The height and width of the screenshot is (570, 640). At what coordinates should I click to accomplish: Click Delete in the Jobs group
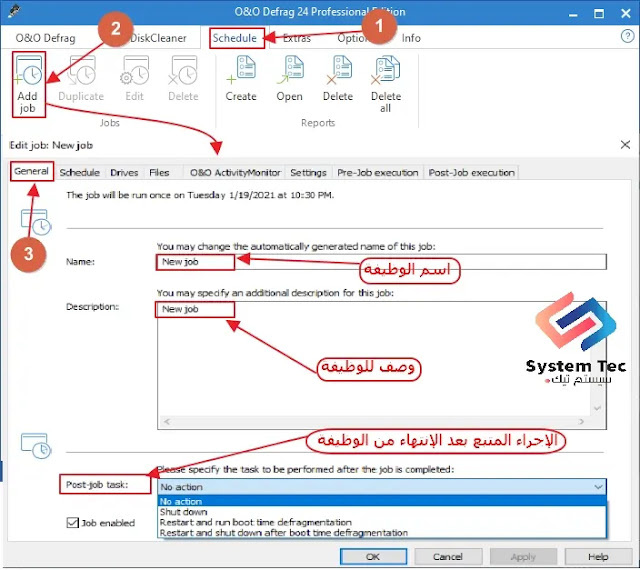click(x=183, y=80)
